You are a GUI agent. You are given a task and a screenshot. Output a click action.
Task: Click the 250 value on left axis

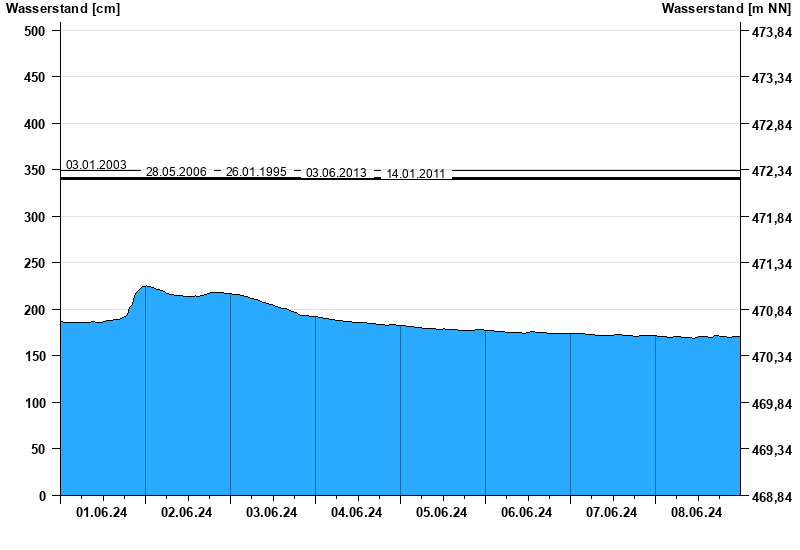point(35,264)
